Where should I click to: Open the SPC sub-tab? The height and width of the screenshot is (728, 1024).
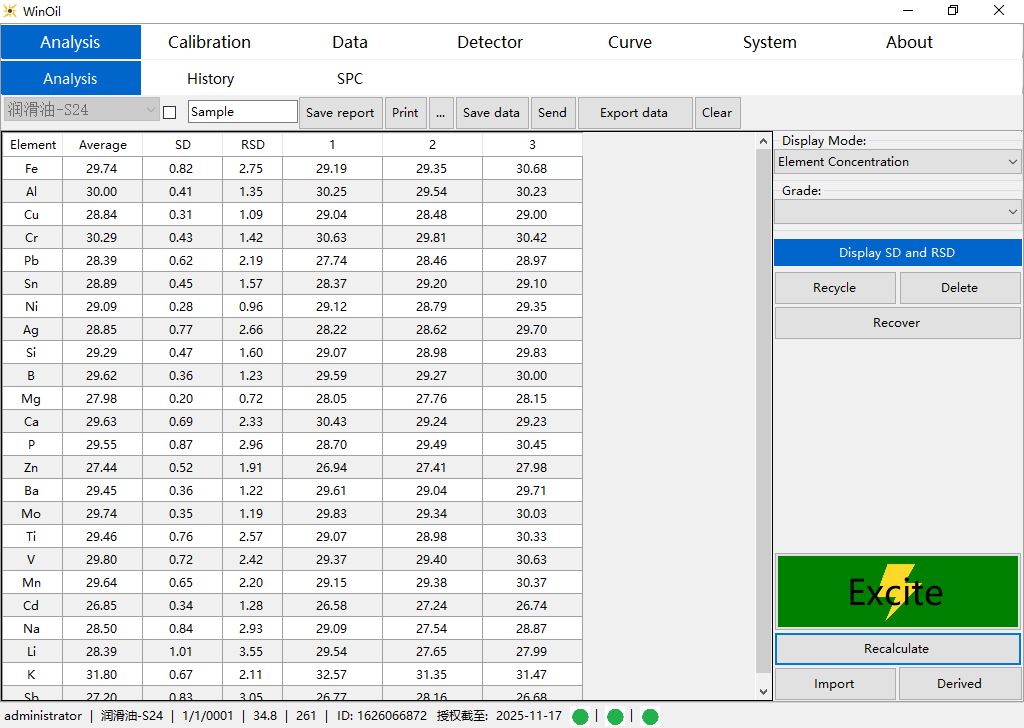click(x=350, y=79)
